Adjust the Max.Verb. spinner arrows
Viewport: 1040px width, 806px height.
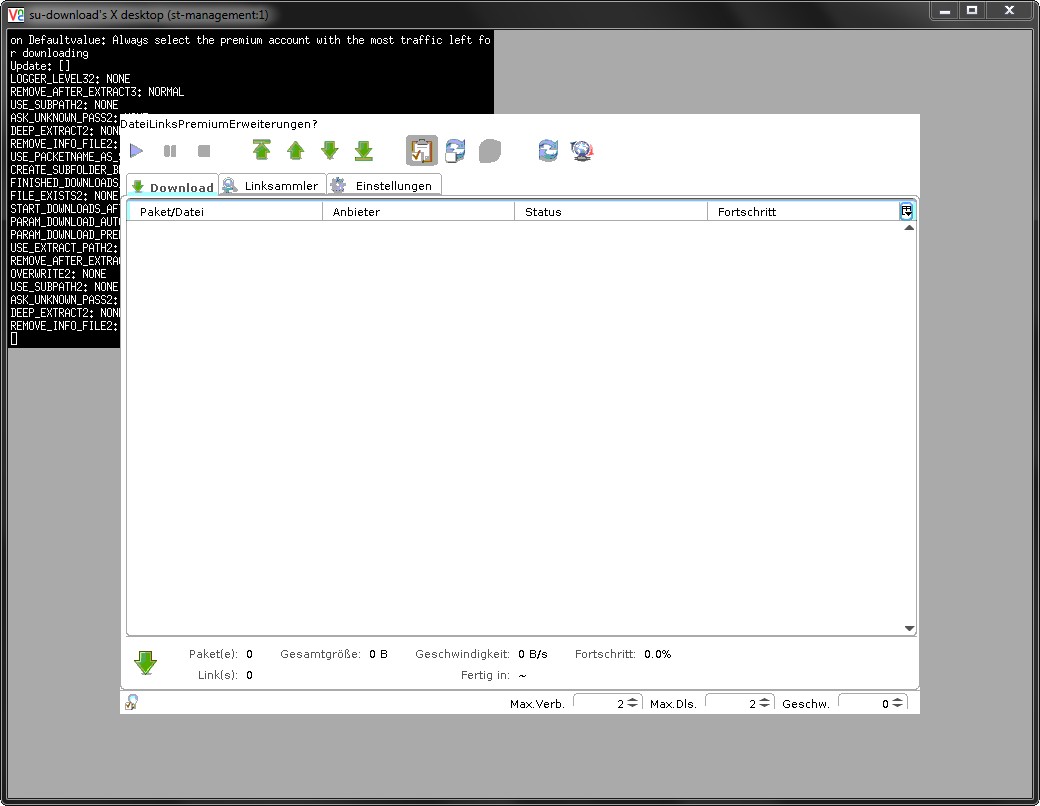pos(633,704)
